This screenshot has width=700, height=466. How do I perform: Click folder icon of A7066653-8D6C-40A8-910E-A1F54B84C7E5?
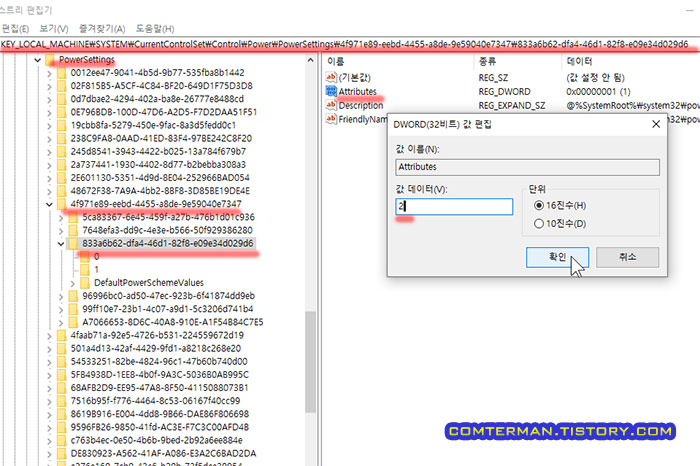[x=73, y=322]
